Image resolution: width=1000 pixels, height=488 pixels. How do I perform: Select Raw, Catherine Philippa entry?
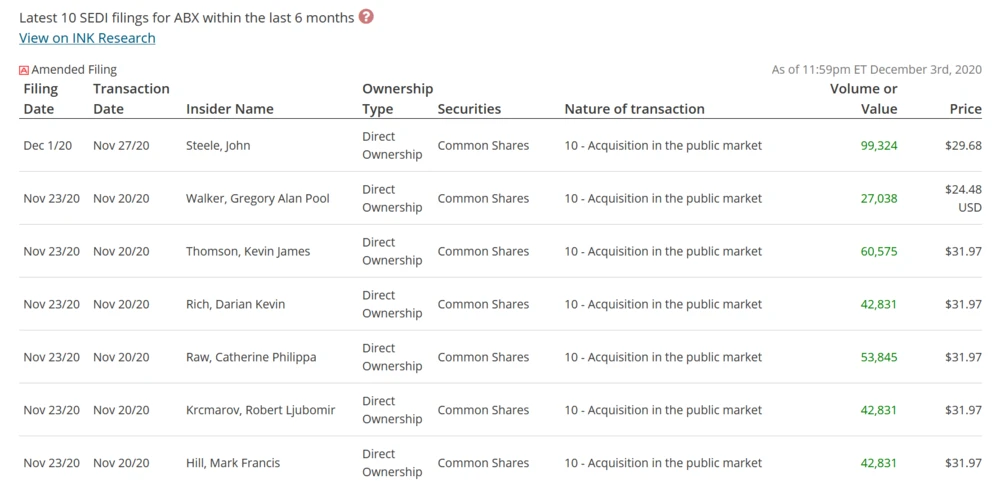pos(251,358)
